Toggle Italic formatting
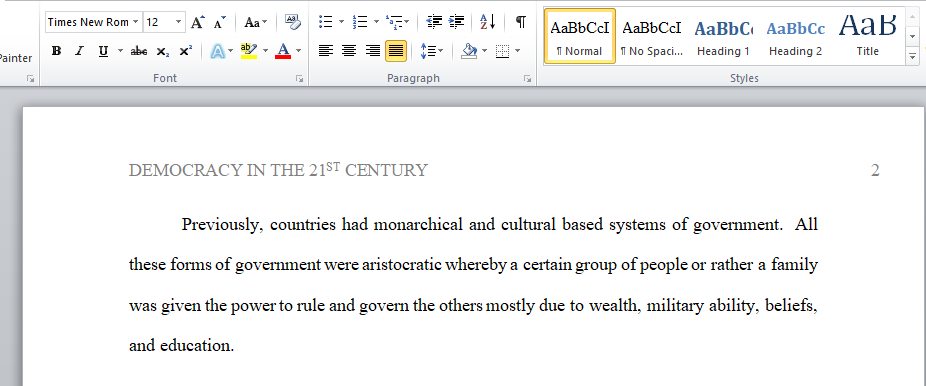The width and height of the screenshot is (926, 386). pos(80,51)
